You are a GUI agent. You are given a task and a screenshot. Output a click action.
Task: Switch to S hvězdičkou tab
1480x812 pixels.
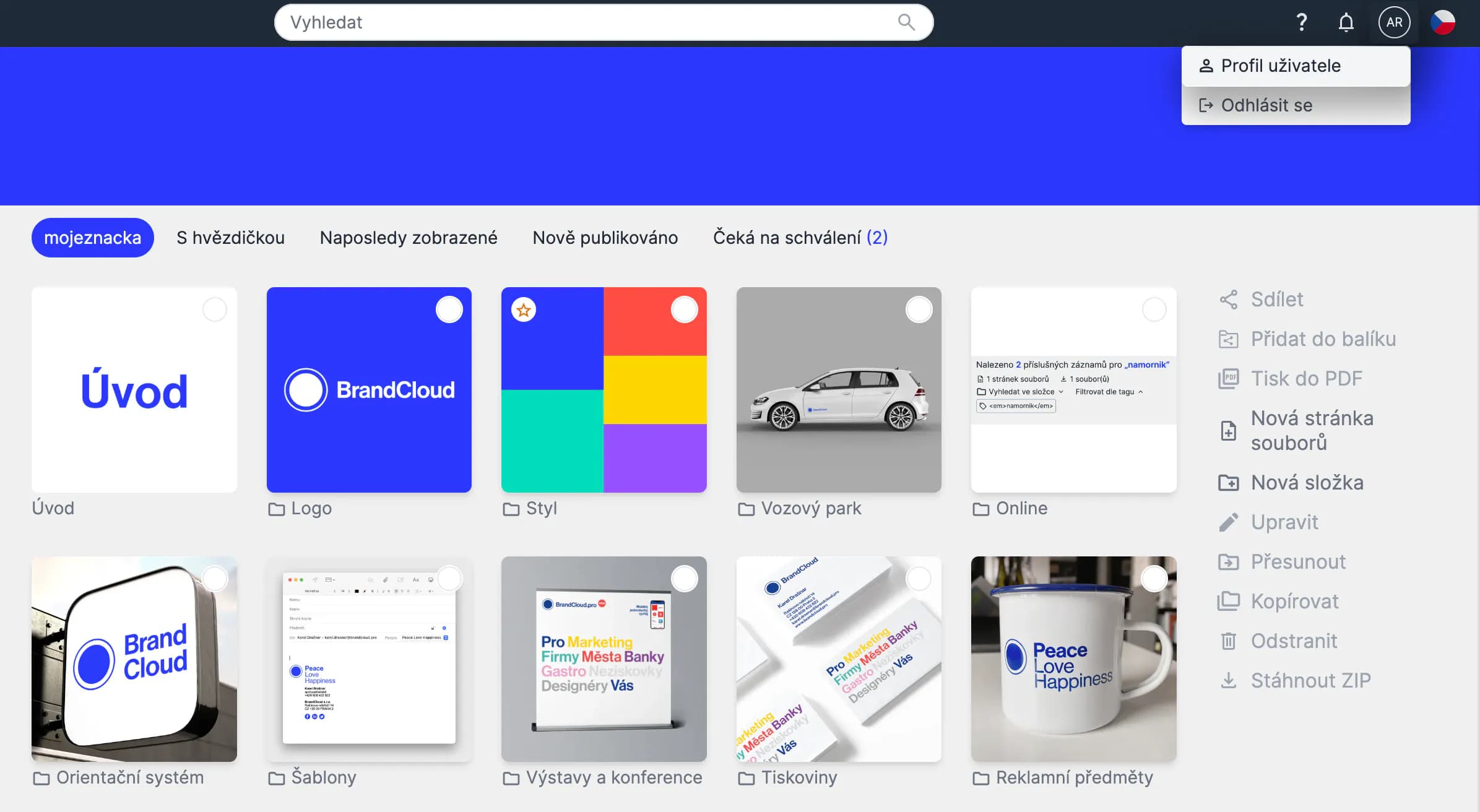[x=230, y=238]
